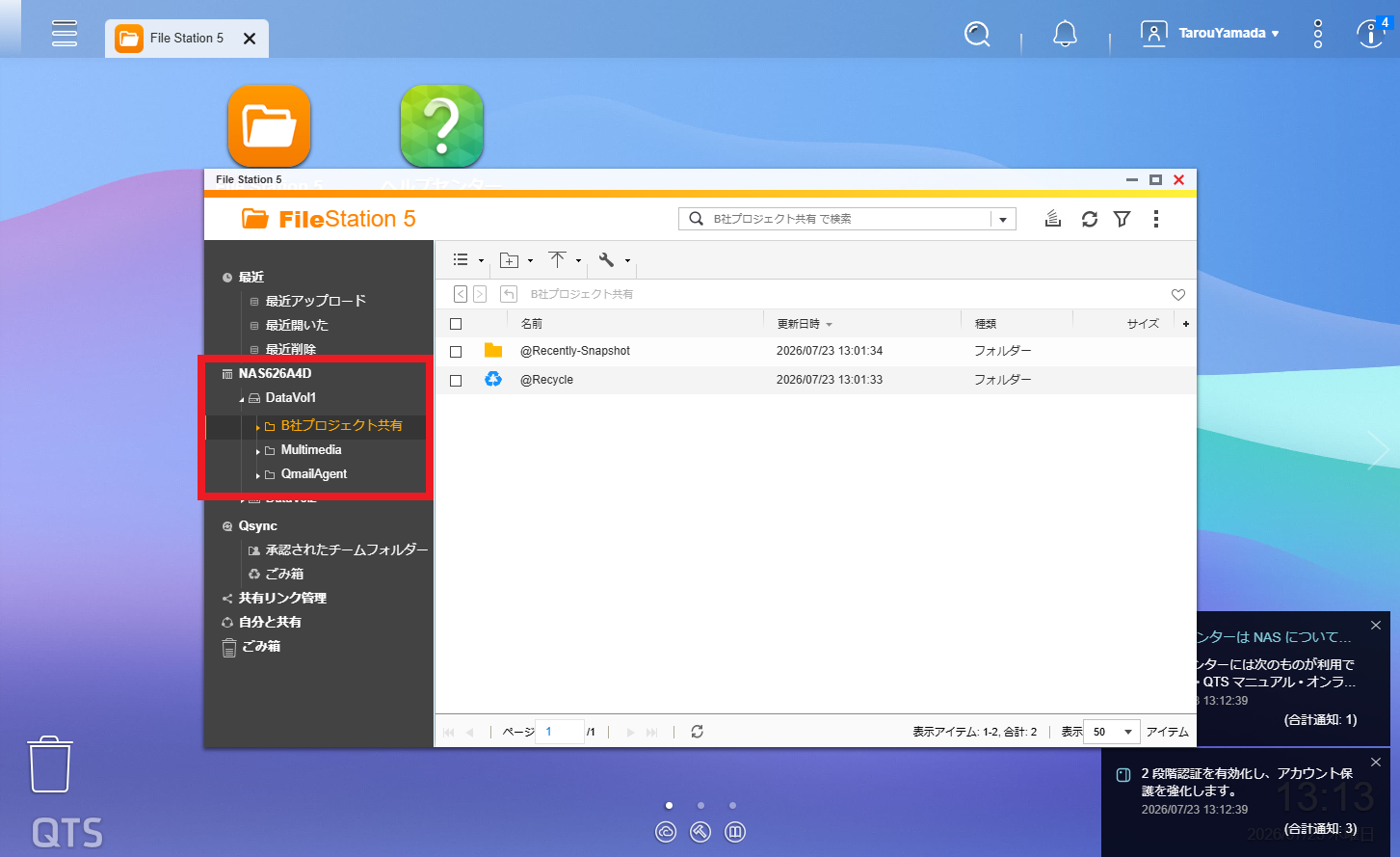1400x857 pixels.
Task: Open the background tasks icon in File Station
Action: click(x=1053, y=219)
